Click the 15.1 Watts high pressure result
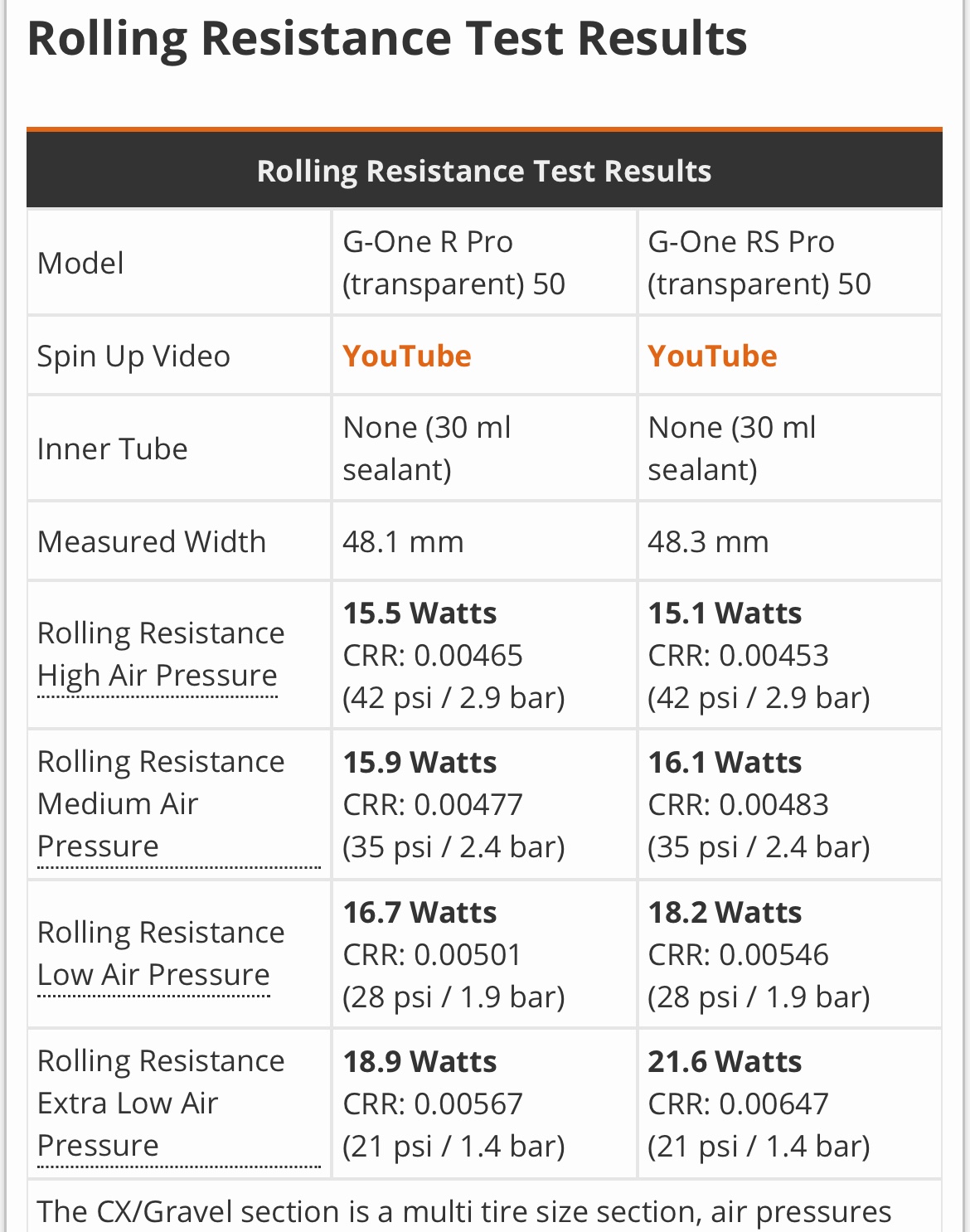The width and height of the screenshot is (970, 1232). point(725,614)
